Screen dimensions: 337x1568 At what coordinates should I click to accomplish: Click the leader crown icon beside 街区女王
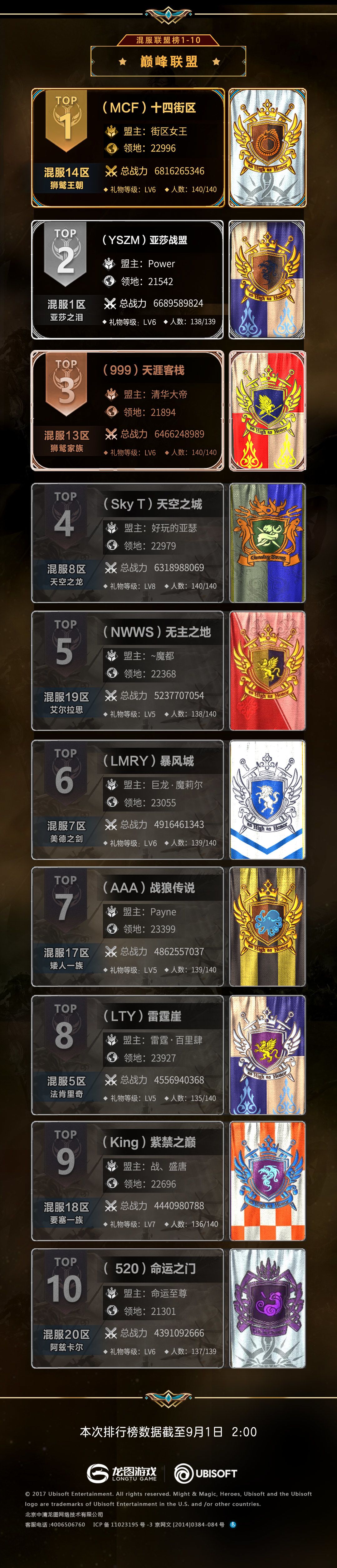click(111, 131)
